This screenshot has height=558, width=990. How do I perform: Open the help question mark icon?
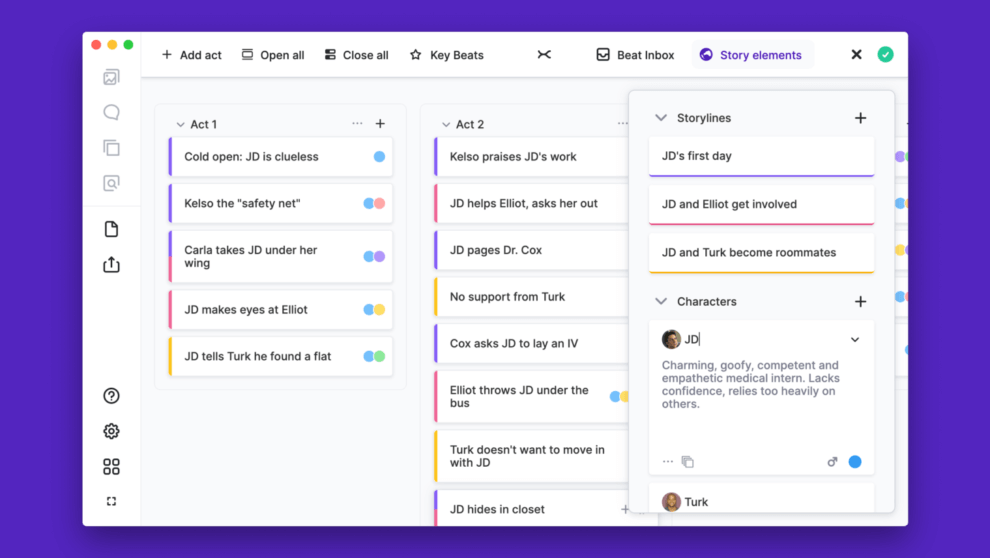pyautogui.click(x=111, y=396)
